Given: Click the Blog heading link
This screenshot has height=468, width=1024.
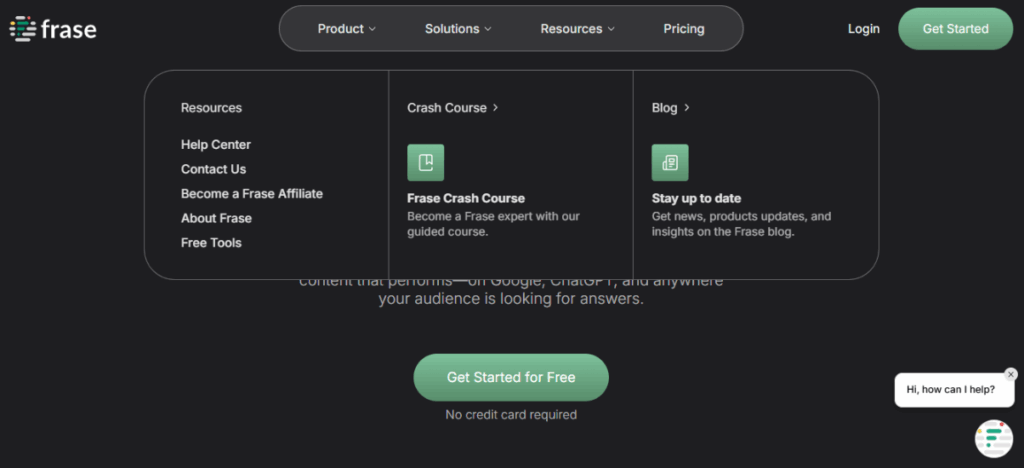Looking at the screenshot, I should click(670, 108).
